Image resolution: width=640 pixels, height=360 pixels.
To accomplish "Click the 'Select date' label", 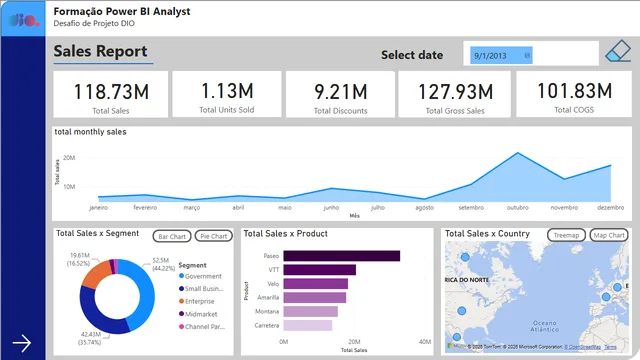I will click(x=412, y=55).
